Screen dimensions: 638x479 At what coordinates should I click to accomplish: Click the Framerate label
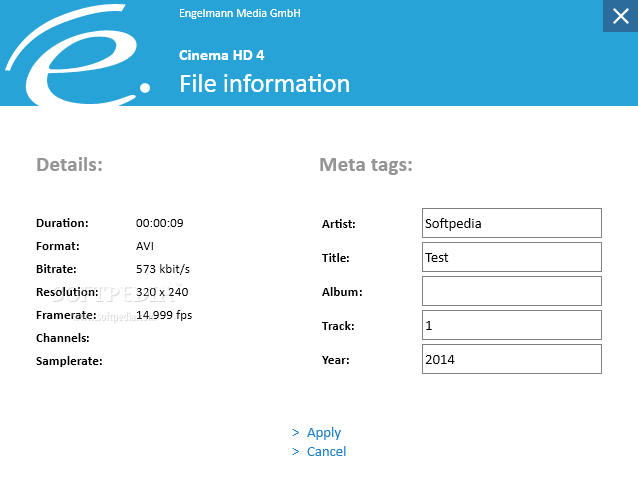pos(66,315)
